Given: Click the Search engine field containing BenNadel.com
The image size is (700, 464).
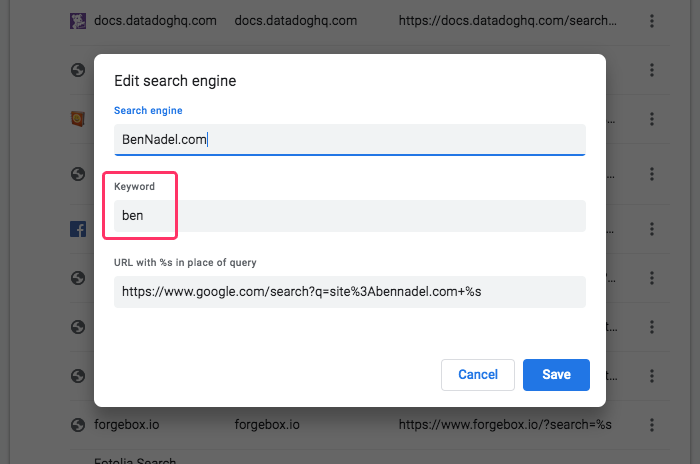Looking at the screenshot, I should (x=349, y=140).
